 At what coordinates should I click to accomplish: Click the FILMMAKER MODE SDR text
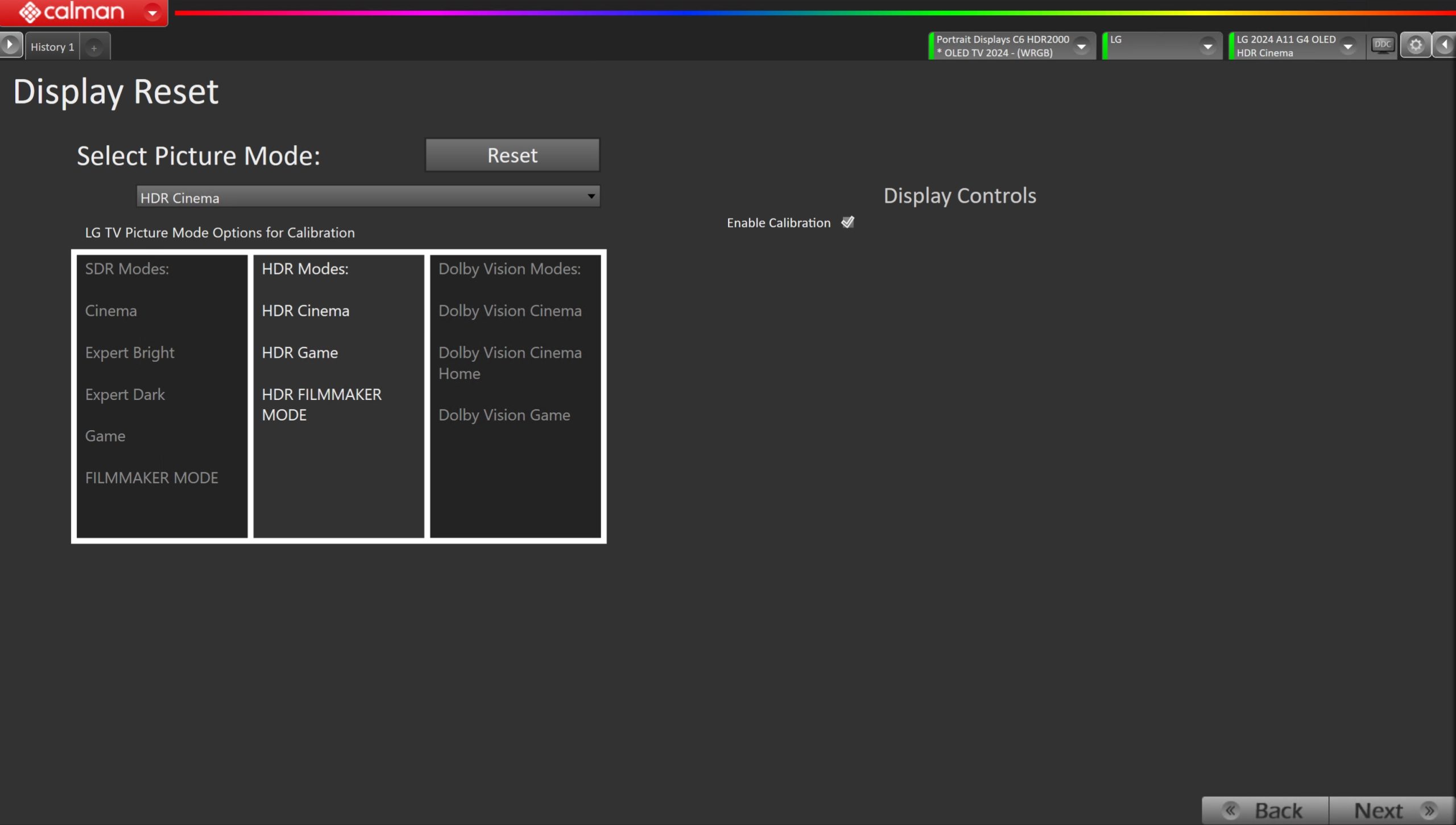coord(152,478)
